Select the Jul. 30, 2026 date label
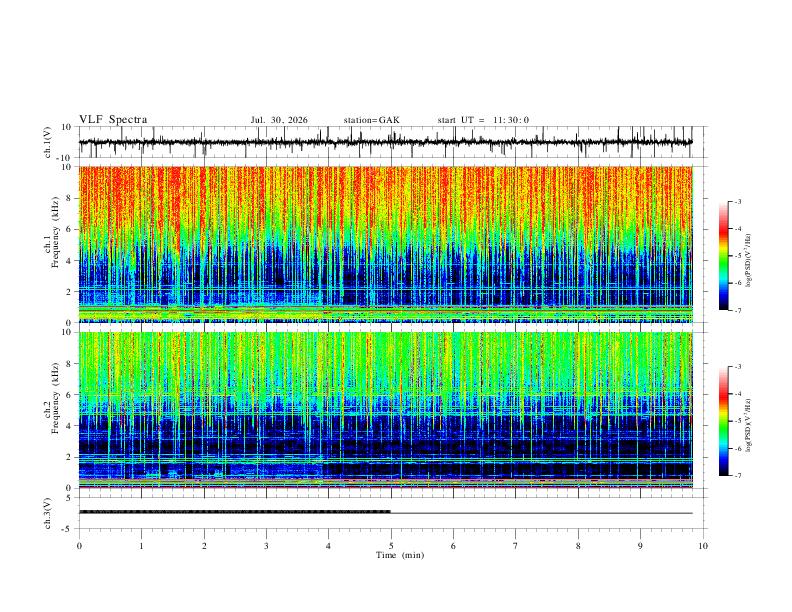This screenshot has width=792, height=612. click(279, 120)
